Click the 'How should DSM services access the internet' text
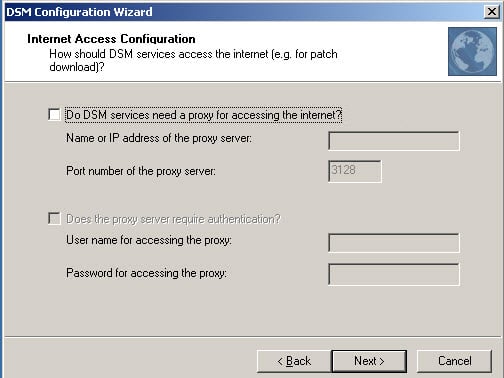The width and height of the screenshot is (504, 378). tap(193, 60)
